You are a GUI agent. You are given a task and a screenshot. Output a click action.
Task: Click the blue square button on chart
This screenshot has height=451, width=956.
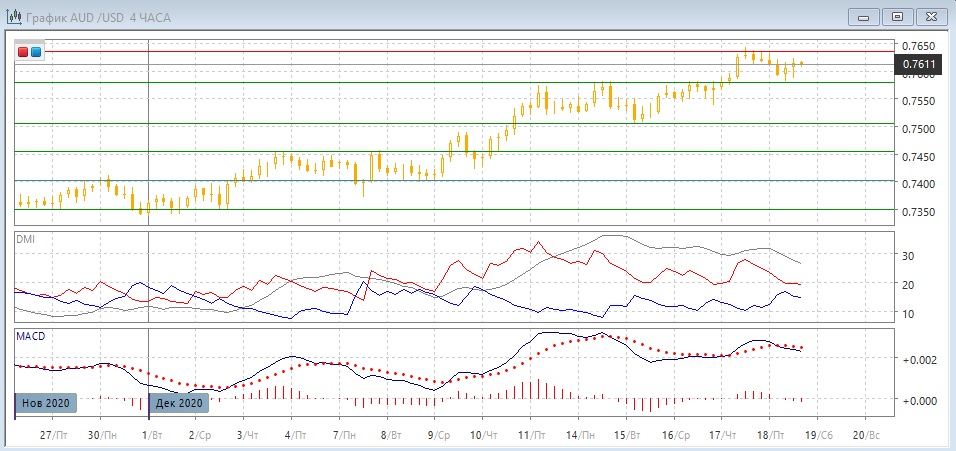point(37,51)
